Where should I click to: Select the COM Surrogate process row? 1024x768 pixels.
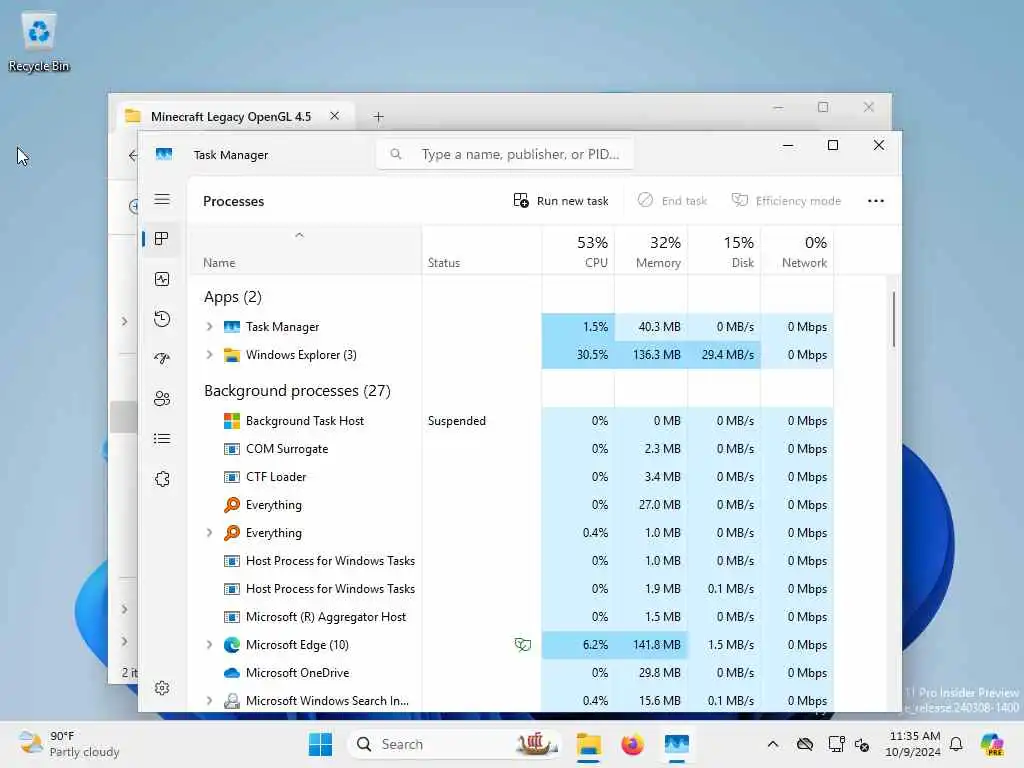coord(511,449)
